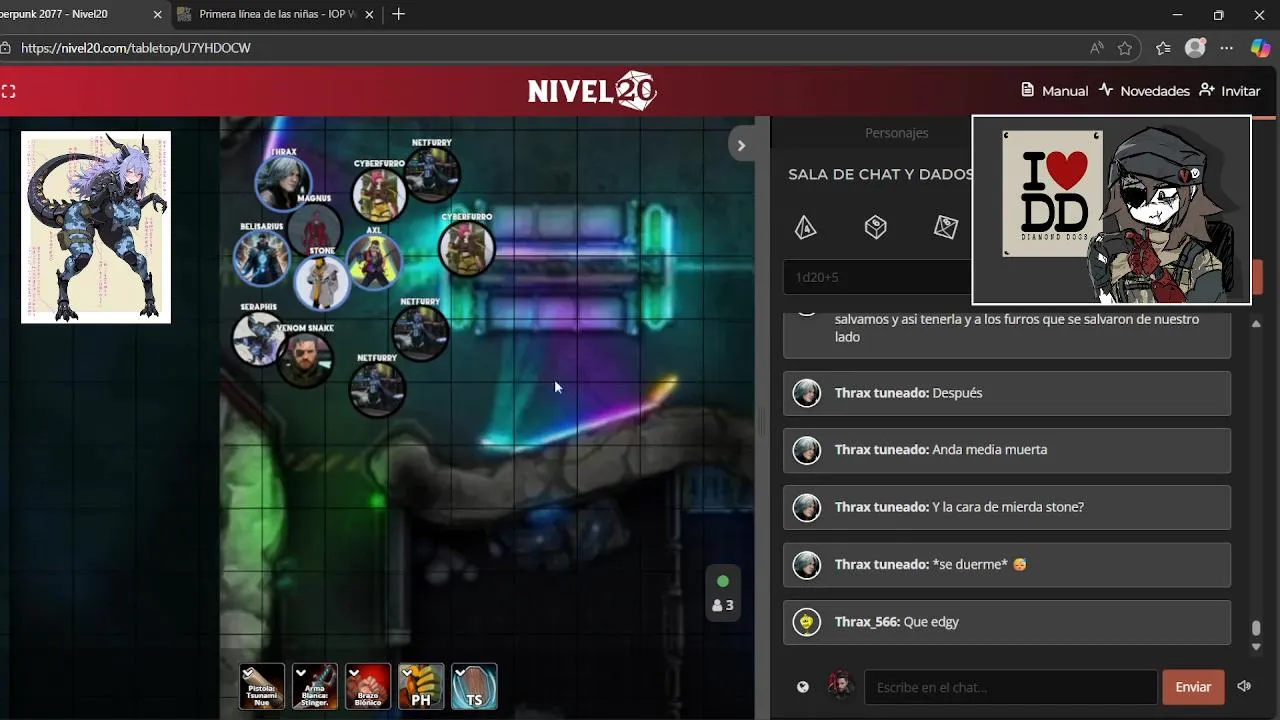
Task: Activate the Read aloud icon in address bar
Action: pyautogui.click(x=1097, y=48)
